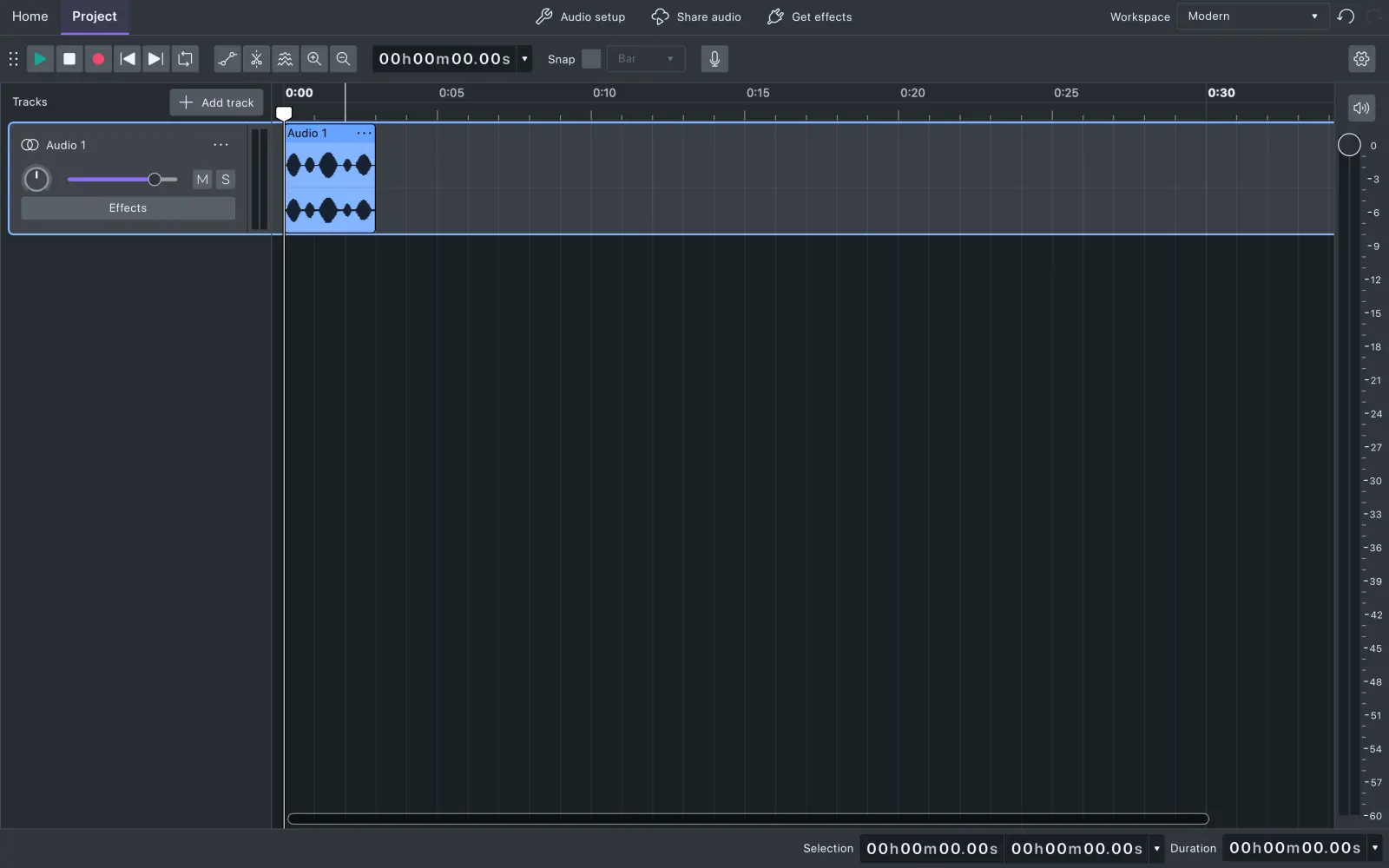Screen dimensions: 1389x868
Task: Rewind to the start of the project
Action: click(128, 59)
